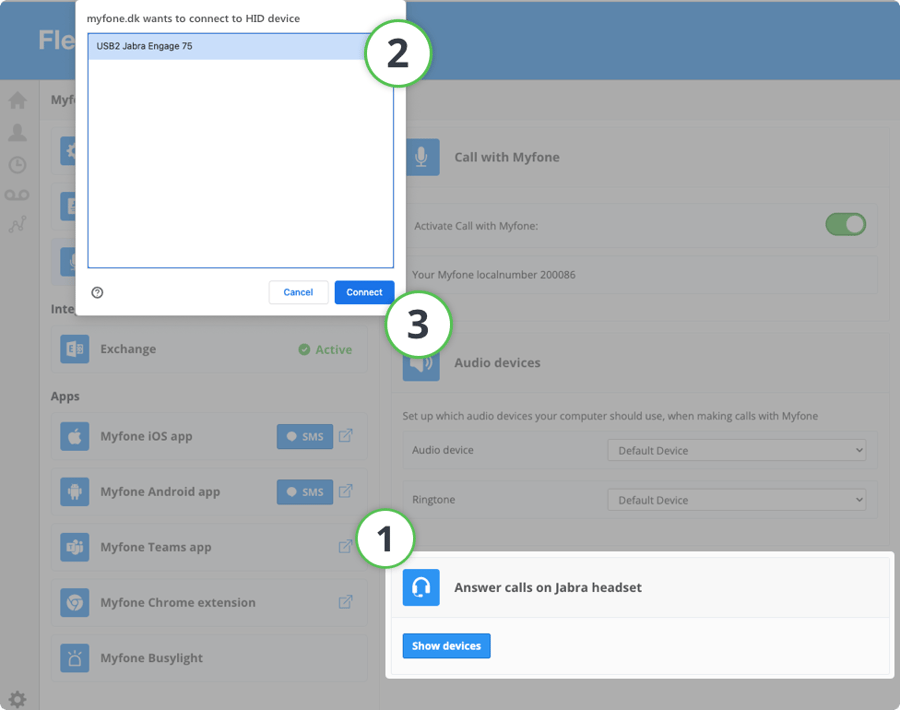
Task: Click the Connect button
Action: tap(364, 292)
